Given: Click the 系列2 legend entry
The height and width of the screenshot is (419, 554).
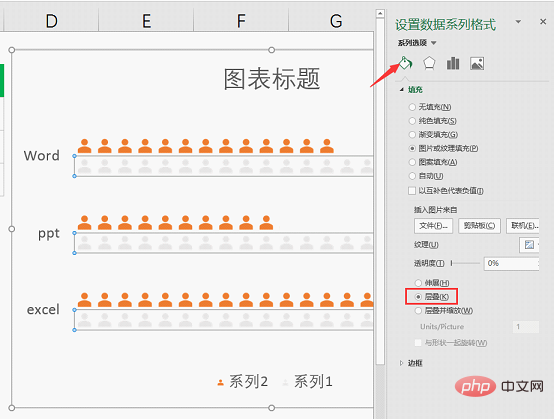Looking at the screenshot, I should tap(242, 382).
